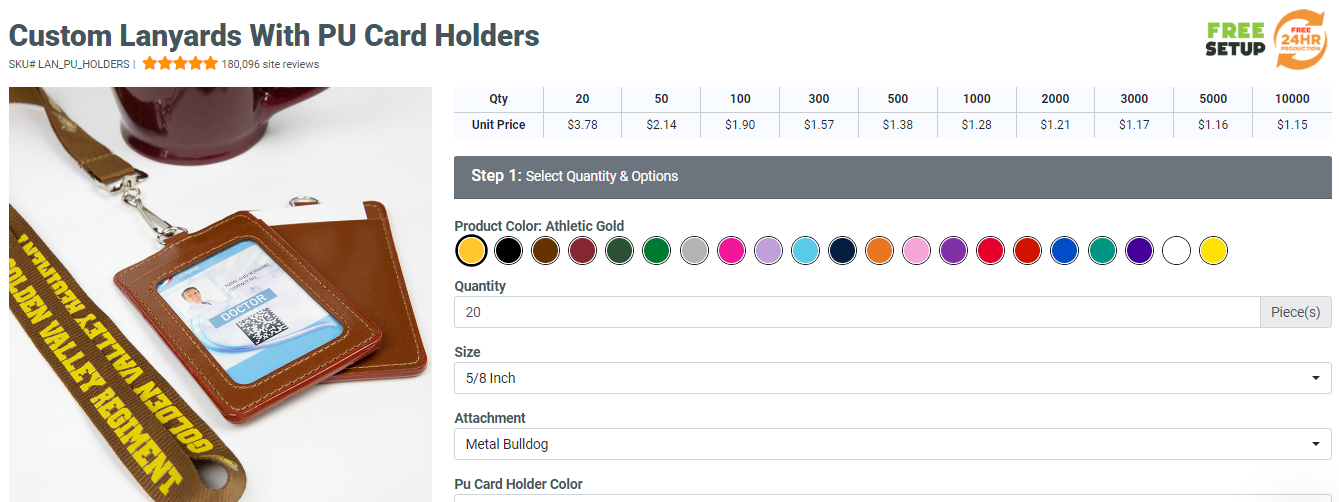Select the gray product color swatch
The width and height of the screenshot is (1339, 502).
point(694,250)
